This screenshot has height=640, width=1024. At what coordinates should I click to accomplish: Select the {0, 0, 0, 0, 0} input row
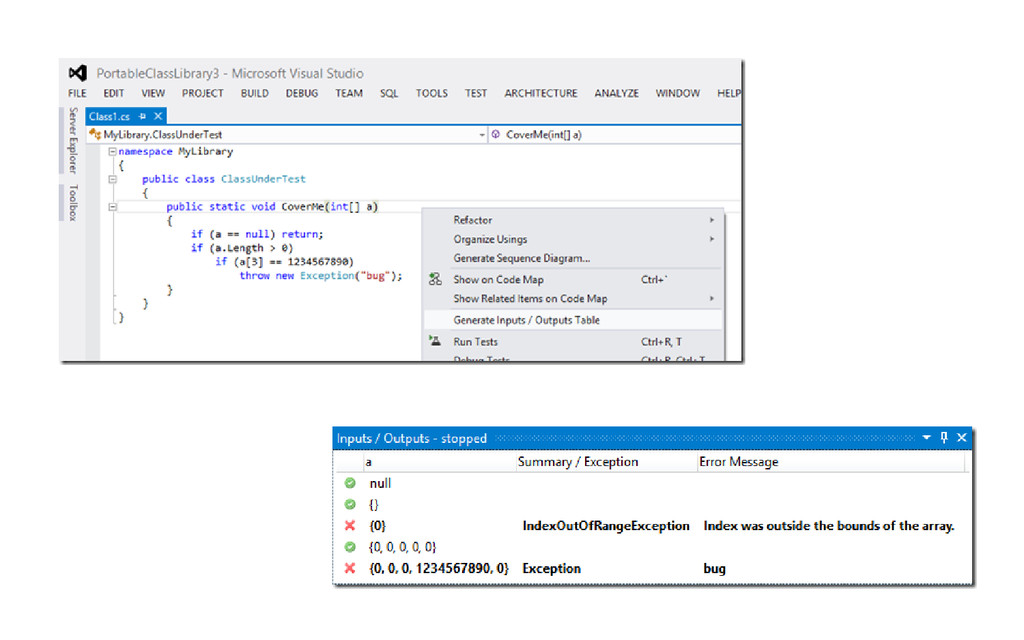(x=652, y=547)
